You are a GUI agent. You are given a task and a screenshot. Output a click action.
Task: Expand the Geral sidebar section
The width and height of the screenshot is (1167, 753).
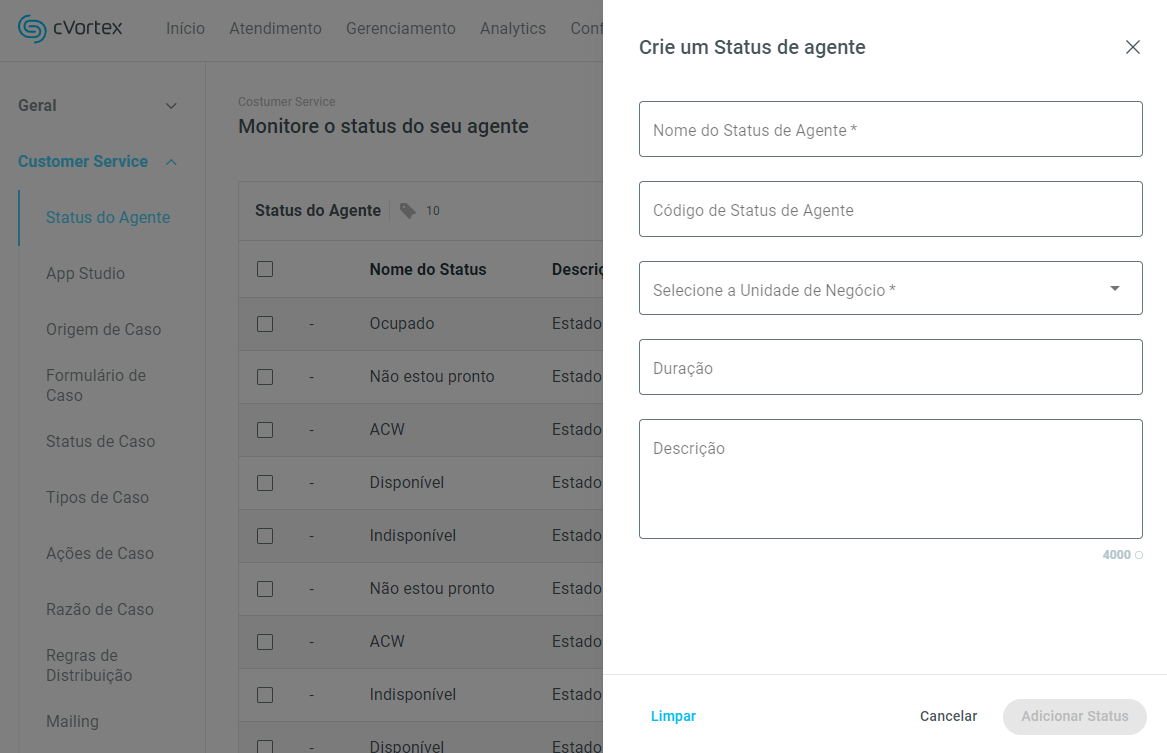pos(171,106)
